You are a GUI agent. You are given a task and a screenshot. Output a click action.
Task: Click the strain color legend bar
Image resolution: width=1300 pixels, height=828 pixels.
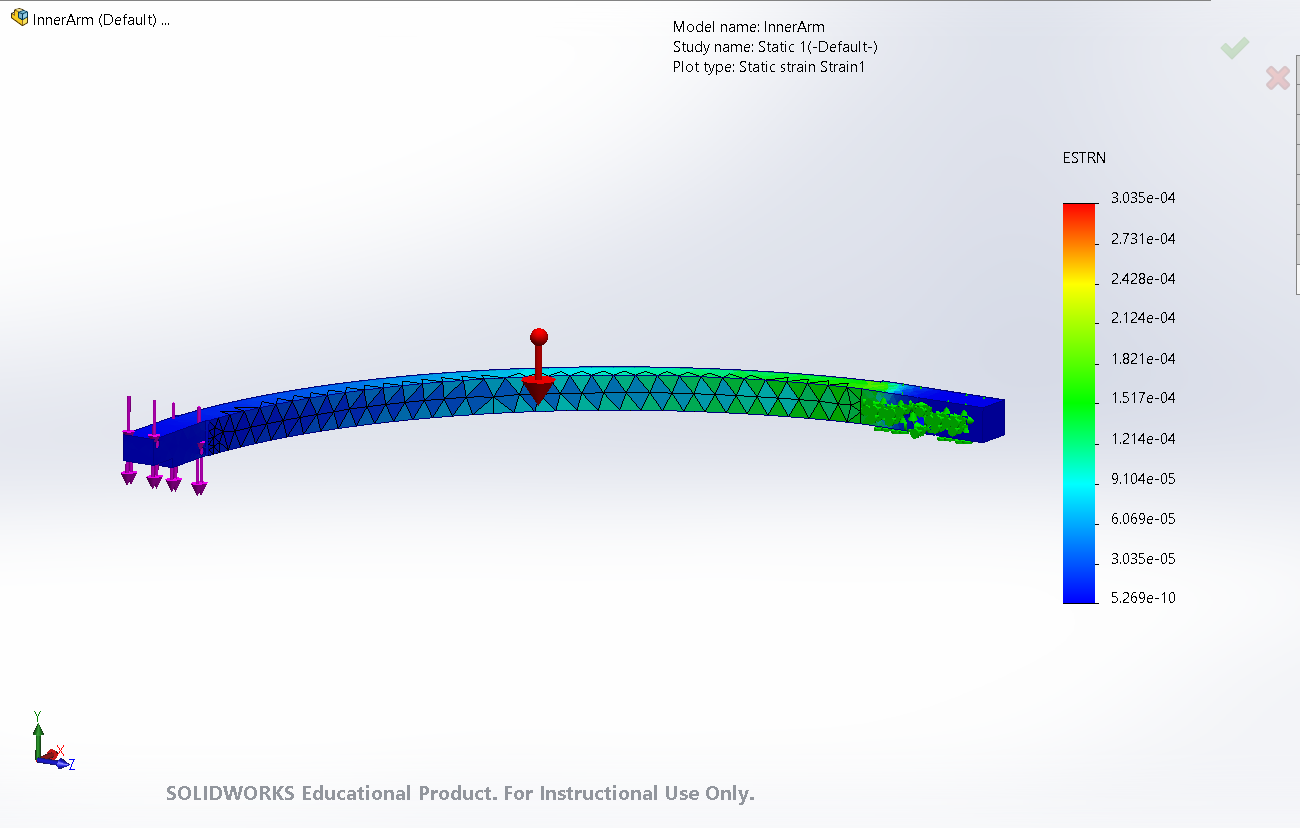click(1079, 403)
